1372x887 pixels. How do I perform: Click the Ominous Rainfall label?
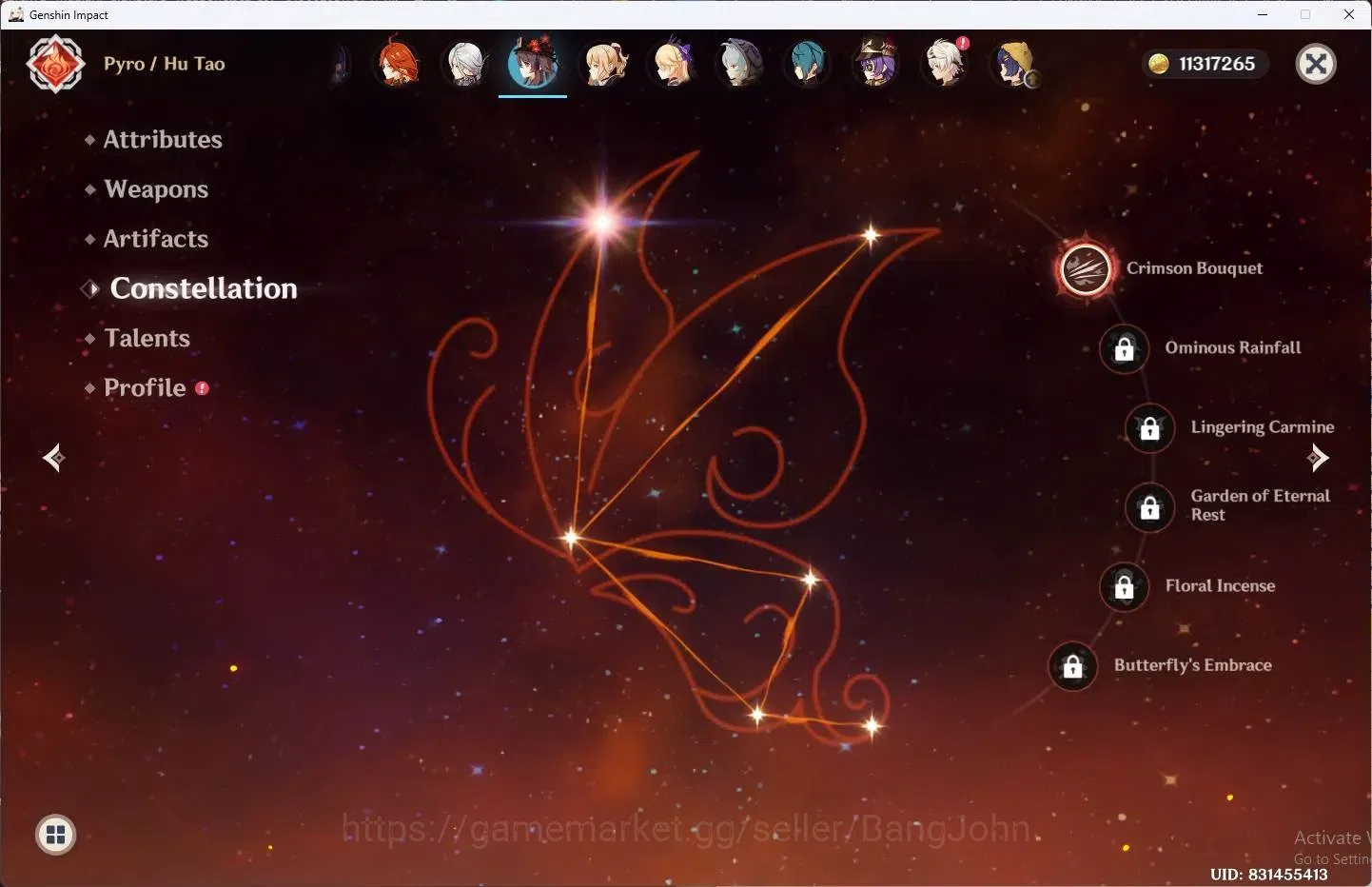click(x=1233, y=347)
